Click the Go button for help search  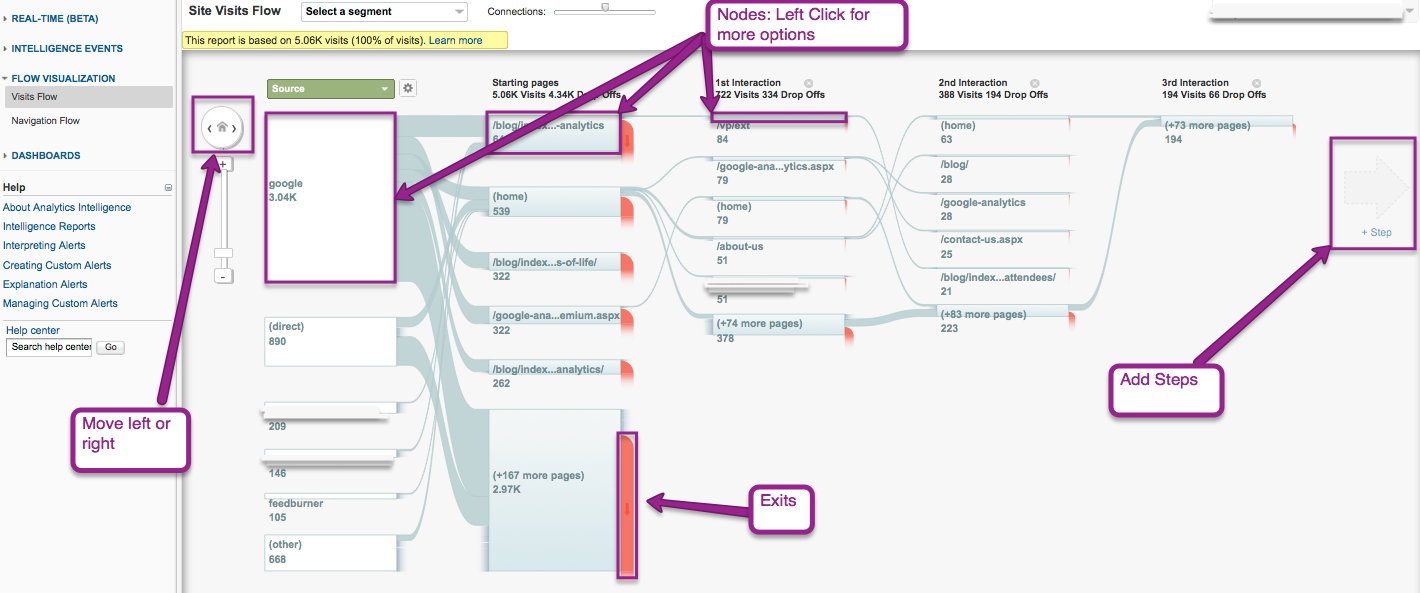[x=111, y=347]
